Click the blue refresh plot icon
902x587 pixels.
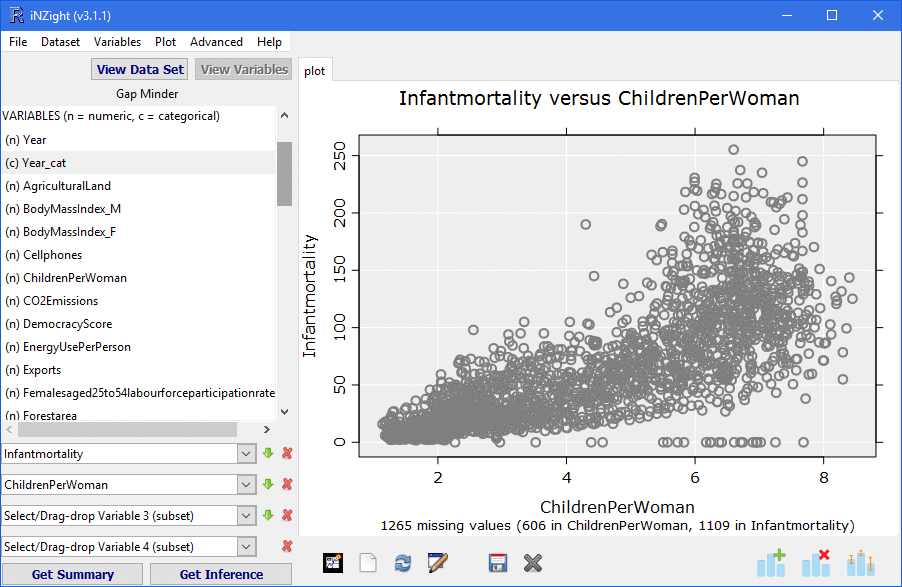[x=403, y=563]
